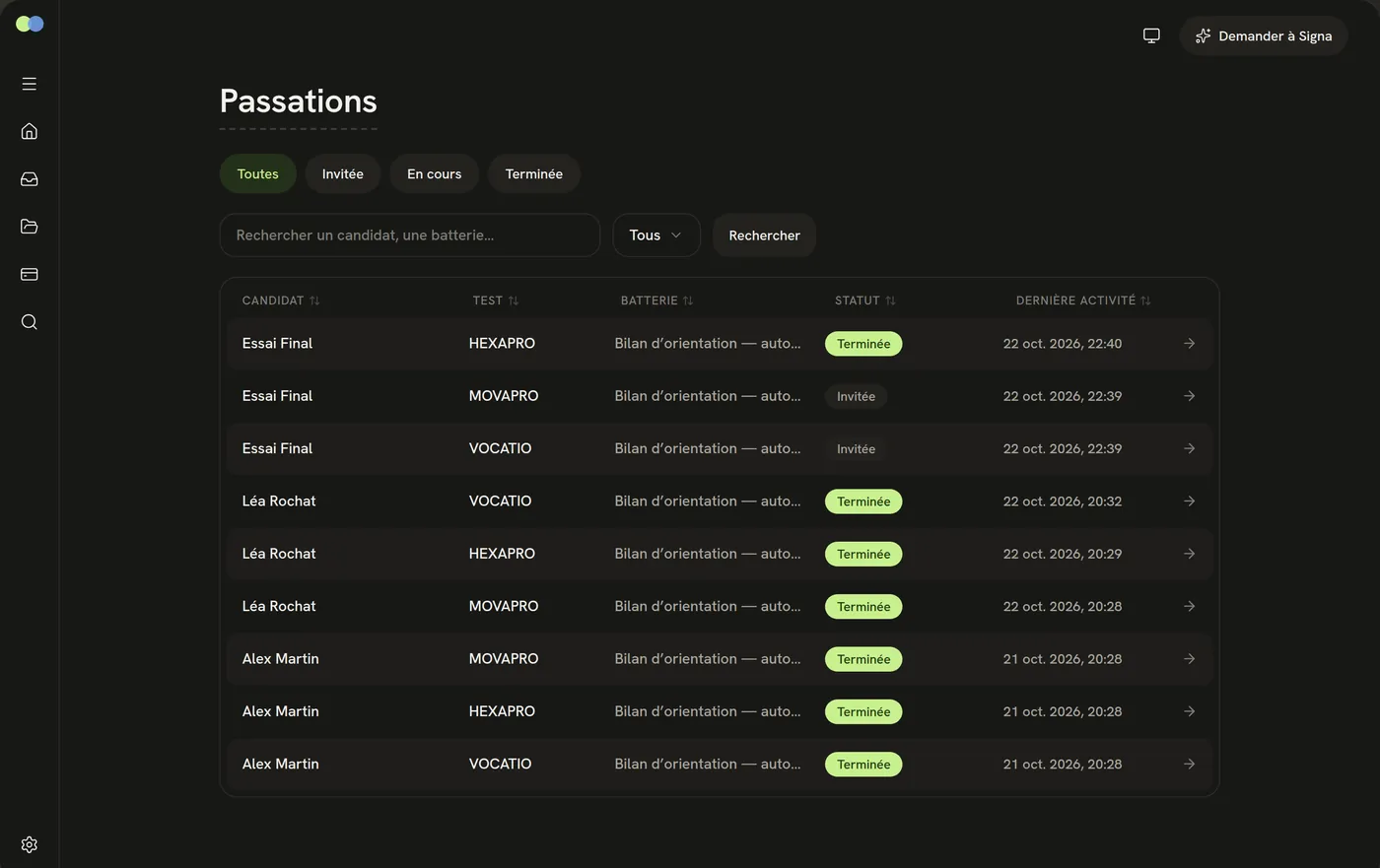Select the En cours filter tab
This screenshot has width=1380, height=868.
click(x=435, y=173)
